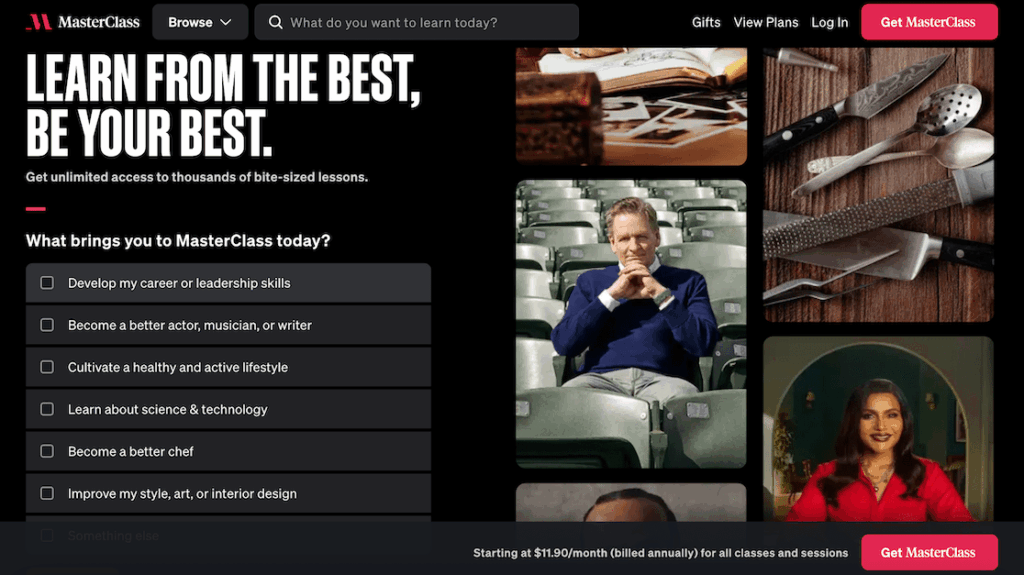Open the Browse dropdown menu
This screenshot has height=575, width=1024.
tap(199, 22)
